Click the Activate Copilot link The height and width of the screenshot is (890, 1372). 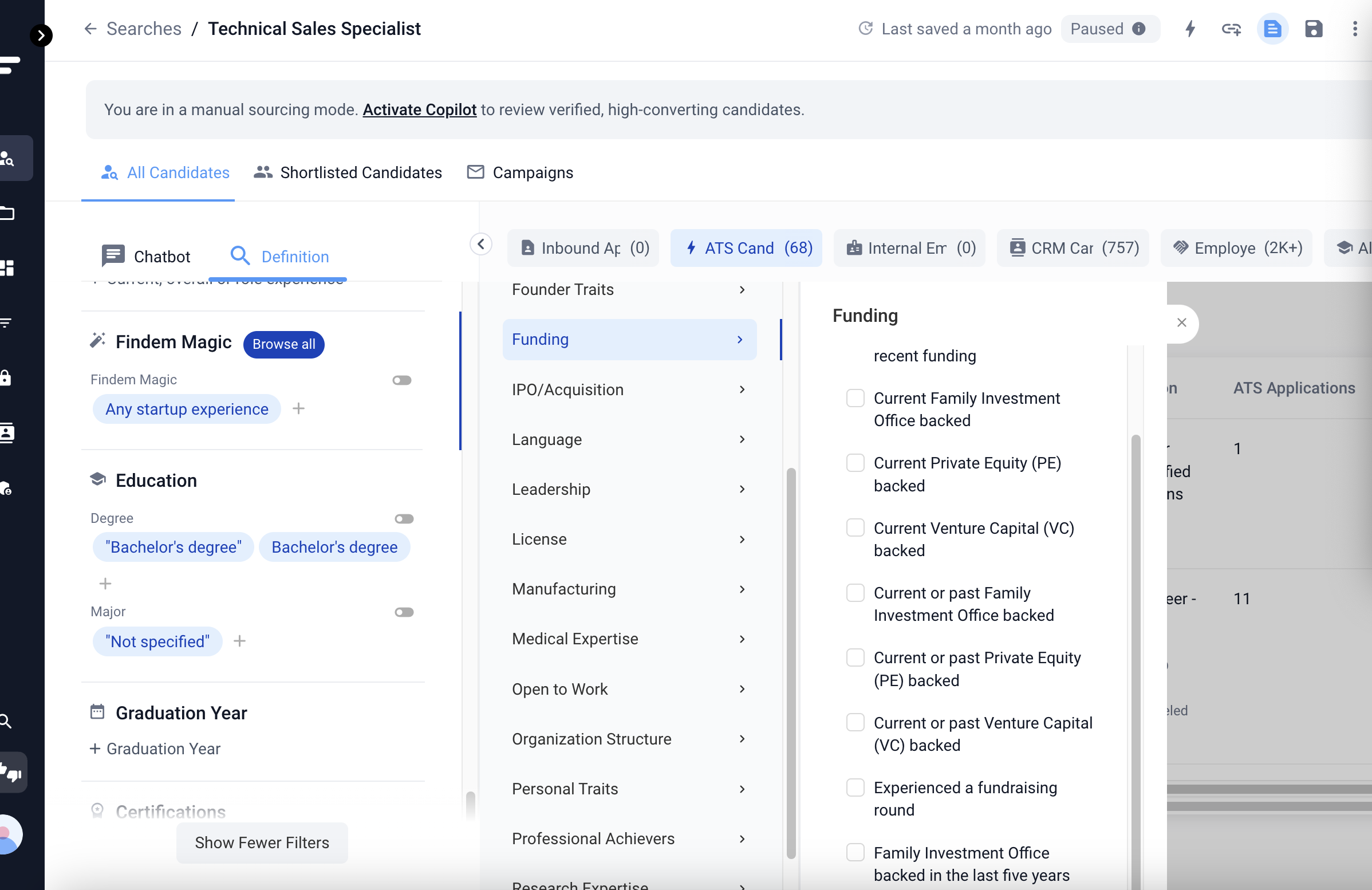419,109
